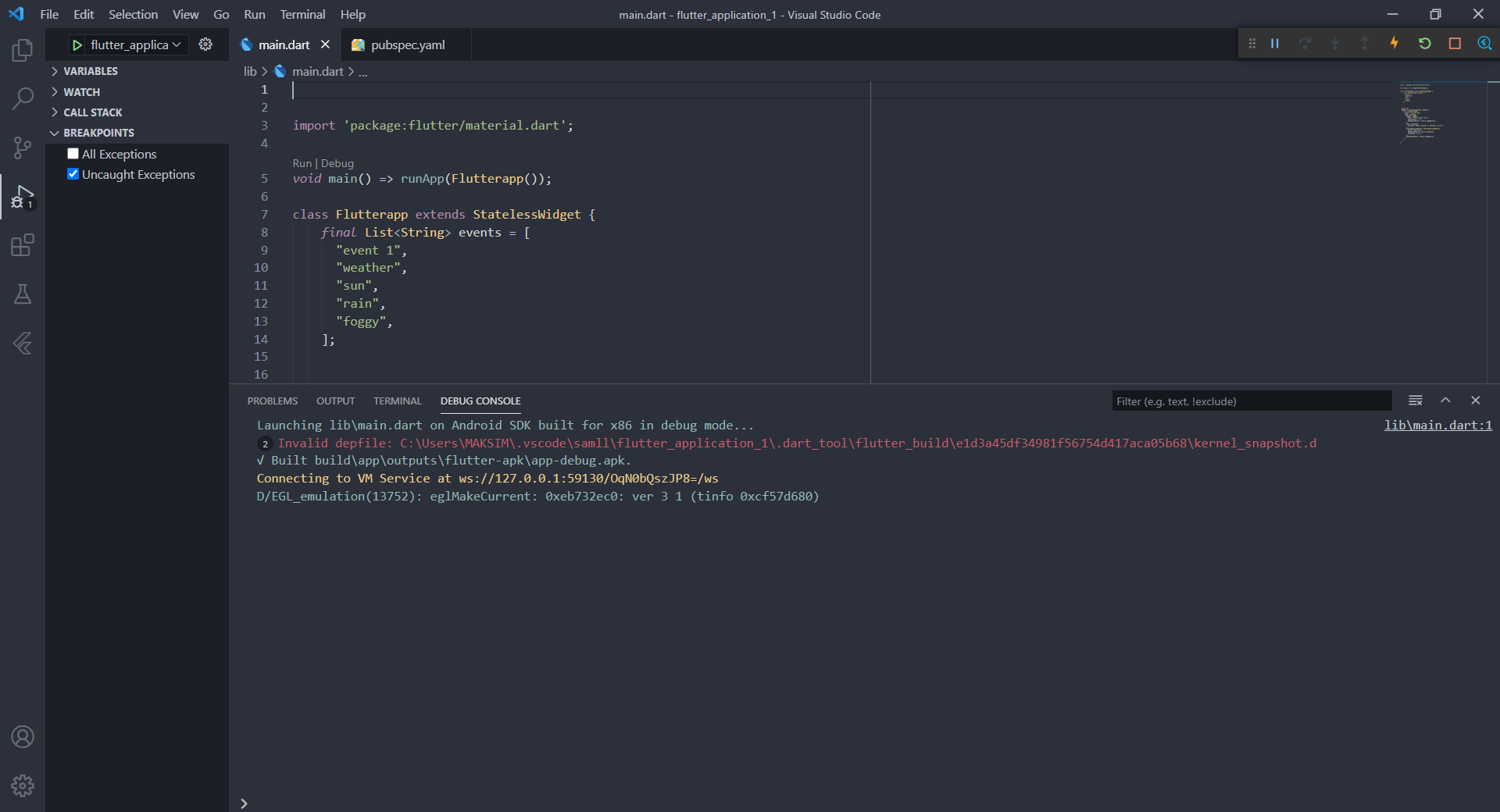Open the Search view in activity bar
The height and width of the screenshot is (812, 1500).
[x=23, y=98]
